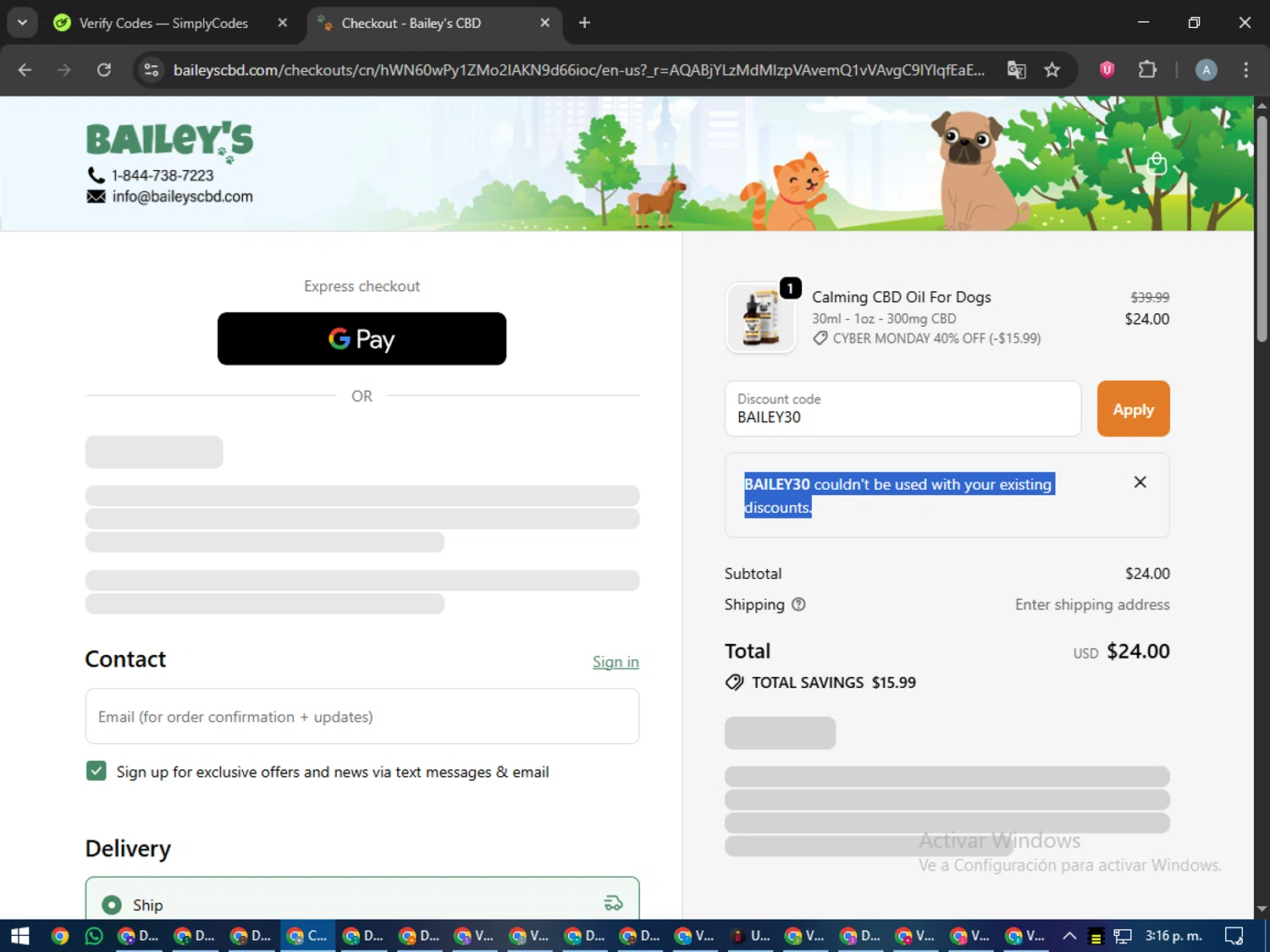The image size is (1270, 952).
Task: Click the Bailey's logo
Action: 169,141
